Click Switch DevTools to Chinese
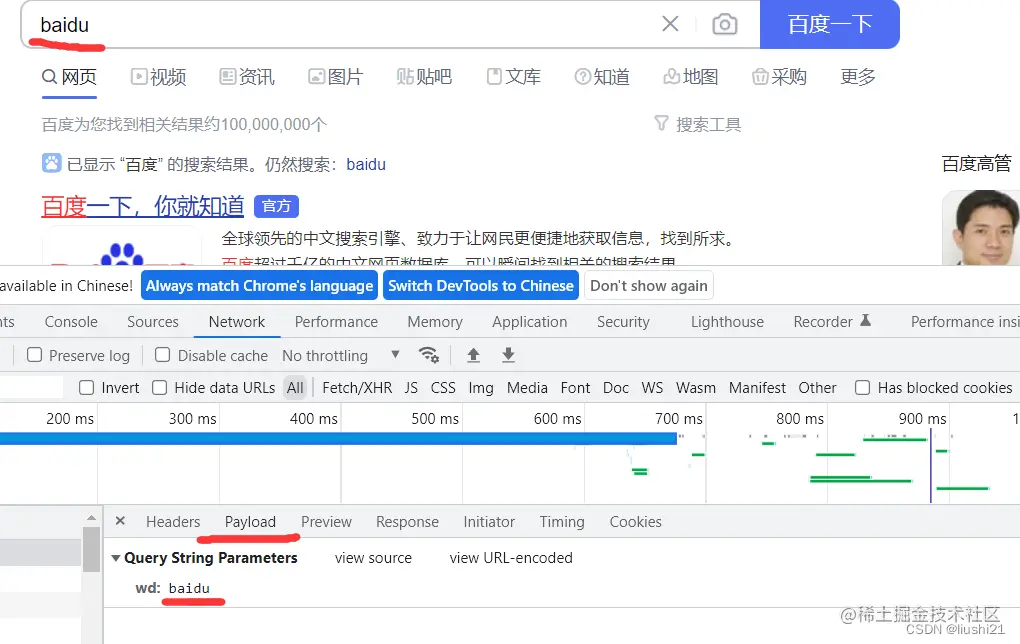 481,285
